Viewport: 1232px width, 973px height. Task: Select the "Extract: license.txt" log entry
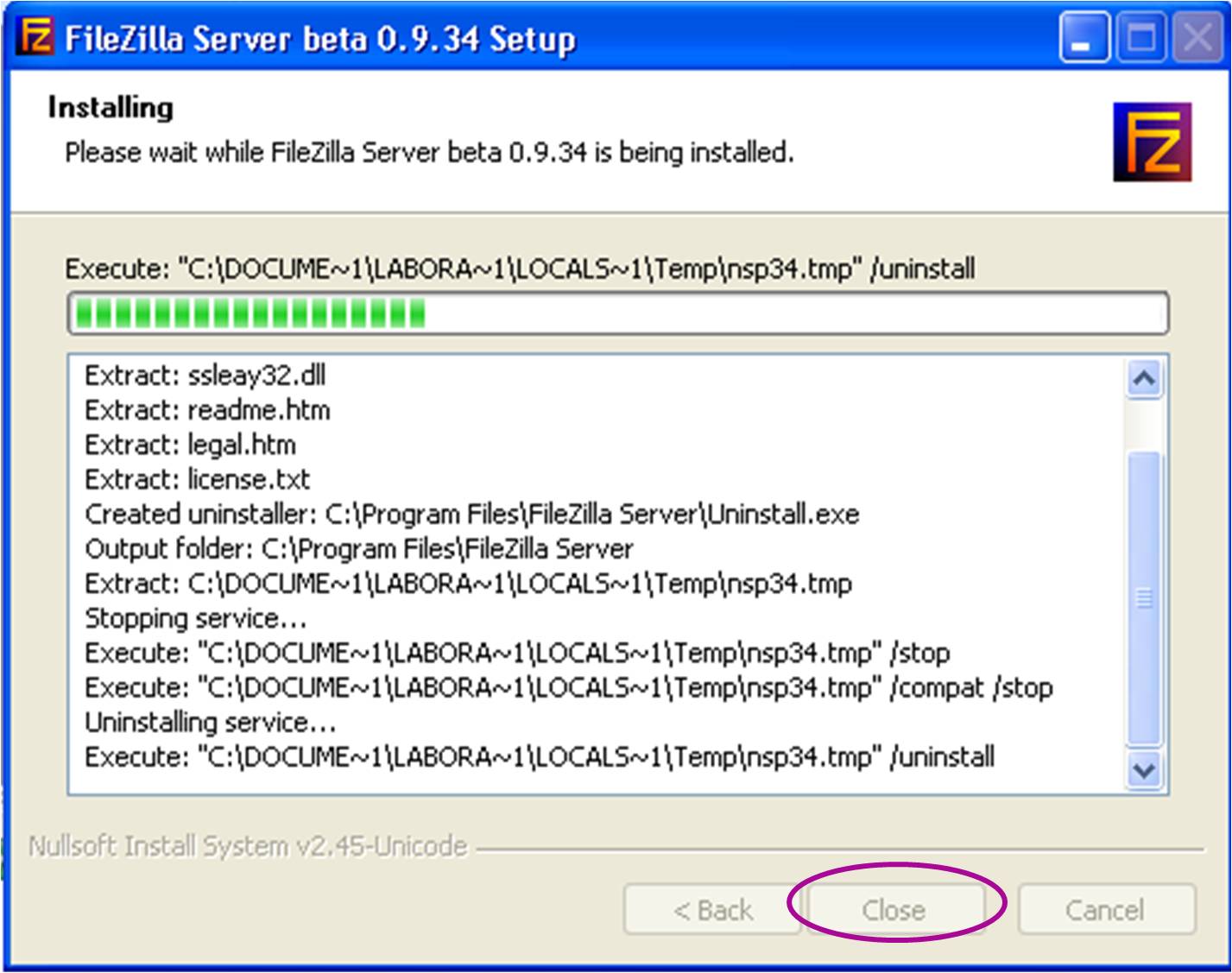point(197,479)
